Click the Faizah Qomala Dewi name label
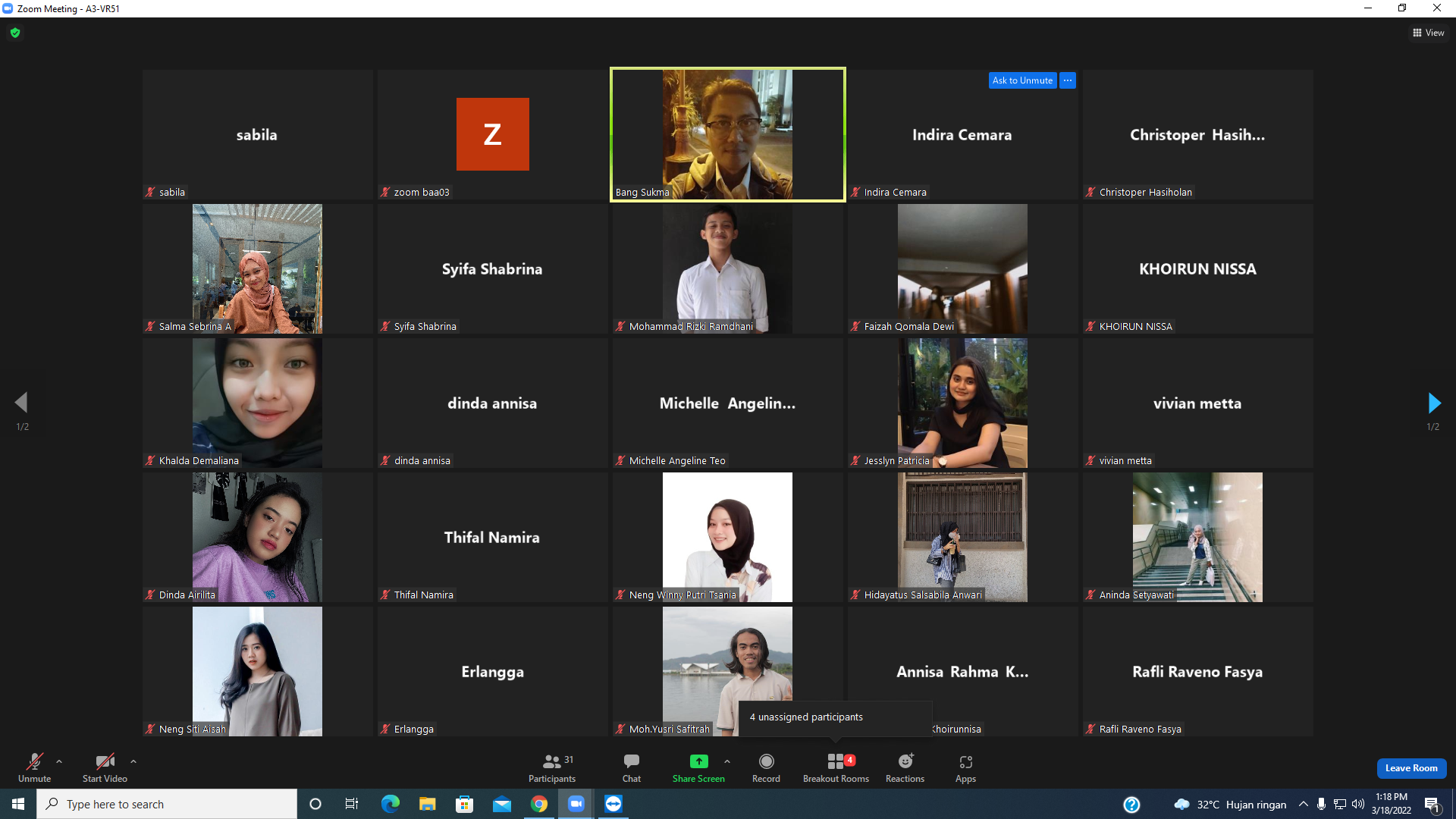This screenshot has height=819, width=1456. (909, 327)
